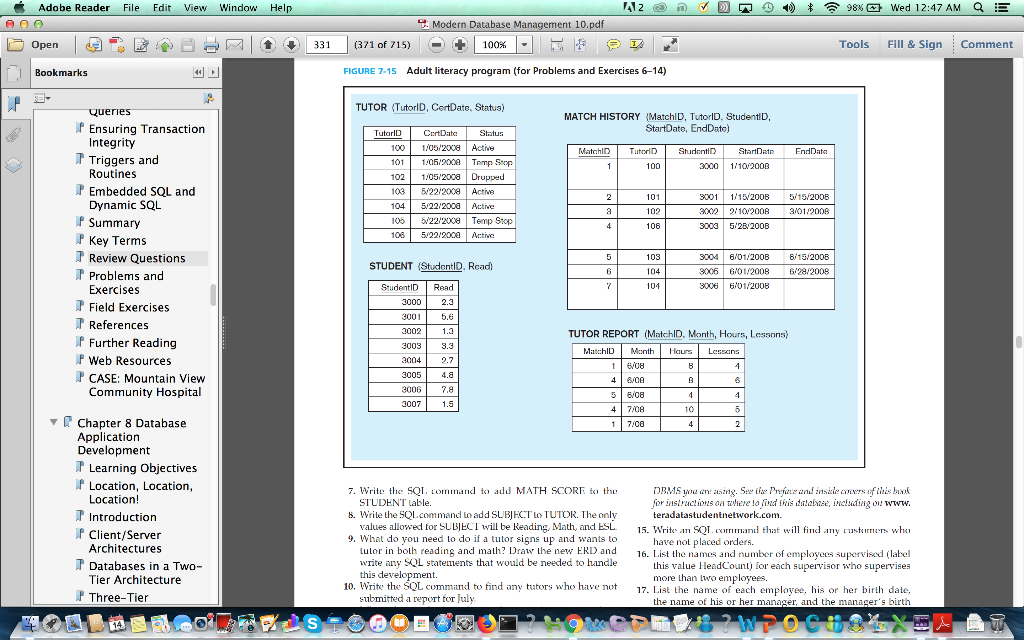
Task: Select the Highlight Text tool
Action: 637,44
